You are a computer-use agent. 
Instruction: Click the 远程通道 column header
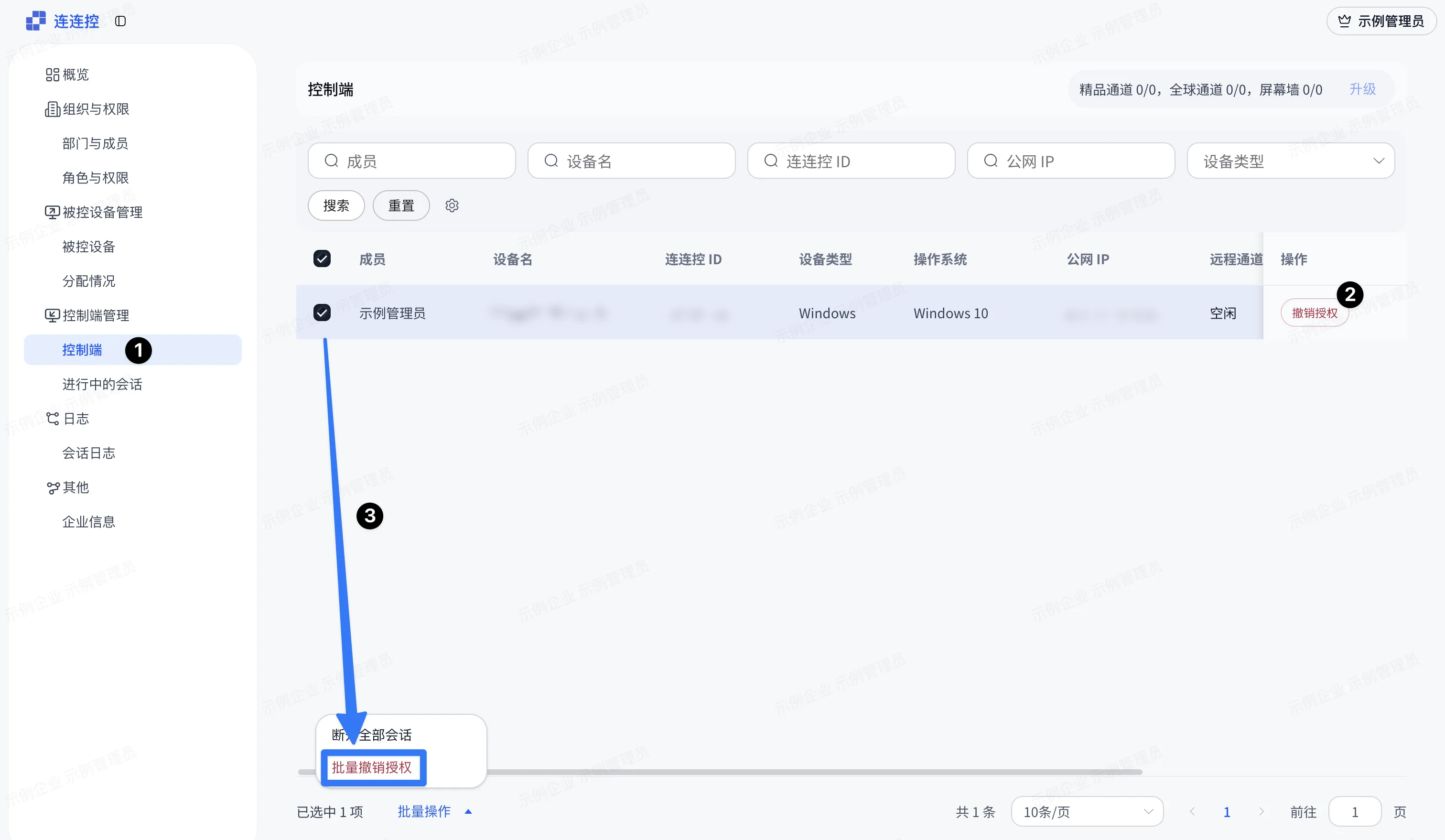click(1236, 259)
